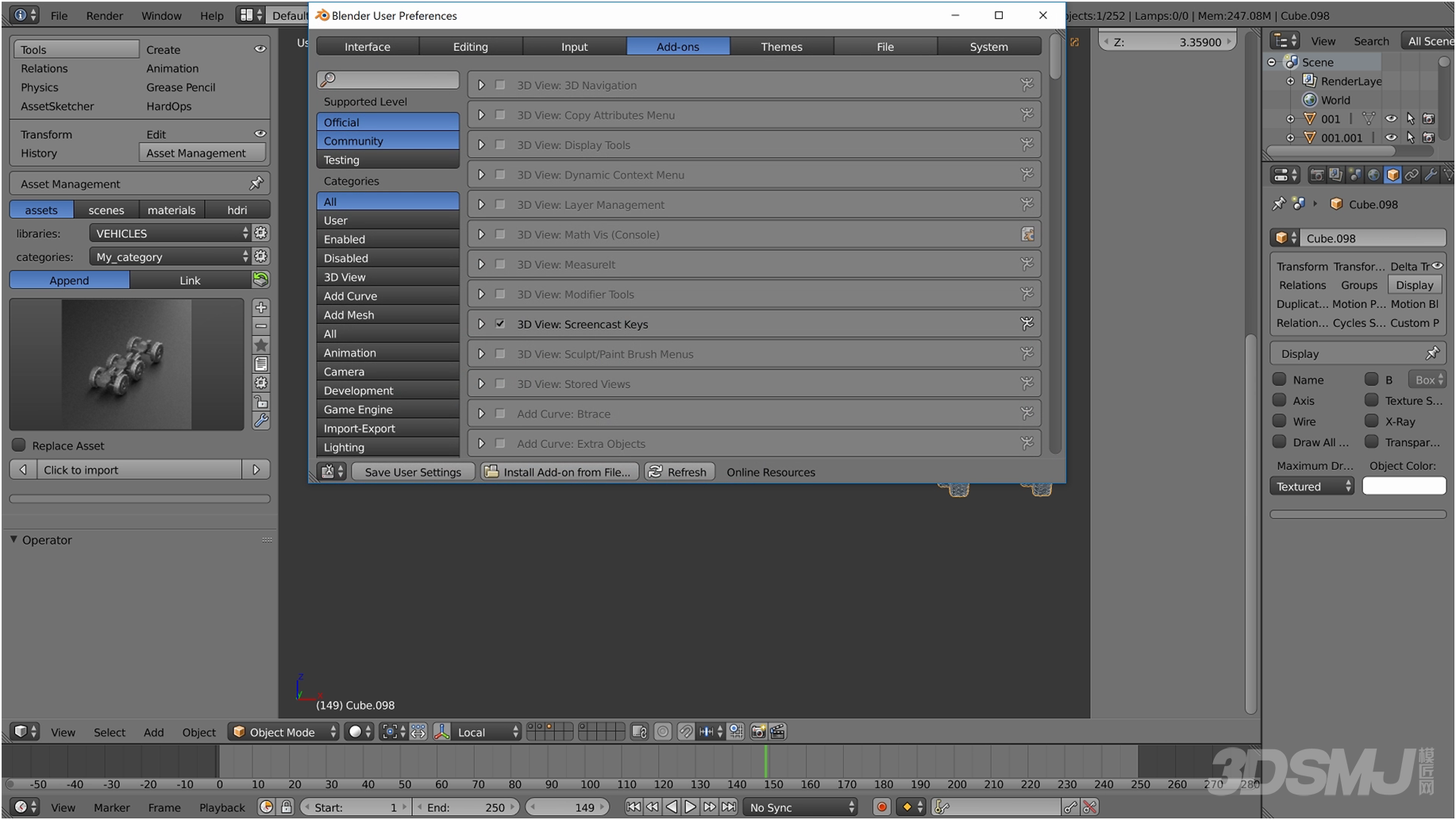
Task: Collapse the Operator panel
Action: click(x=13, y=540)
